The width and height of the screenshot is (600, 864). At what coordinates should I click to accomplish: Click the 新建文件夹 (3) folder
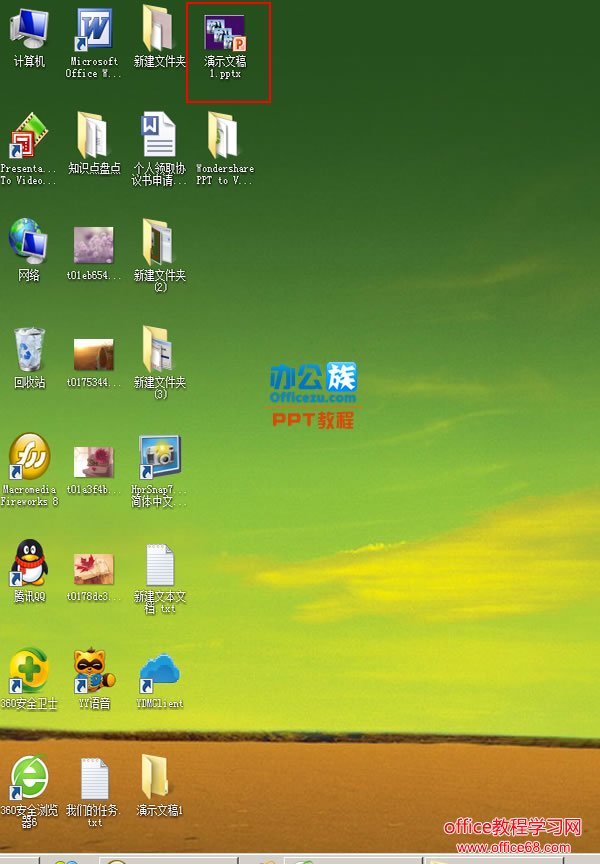pyautogui.click(x=159, y=350)
